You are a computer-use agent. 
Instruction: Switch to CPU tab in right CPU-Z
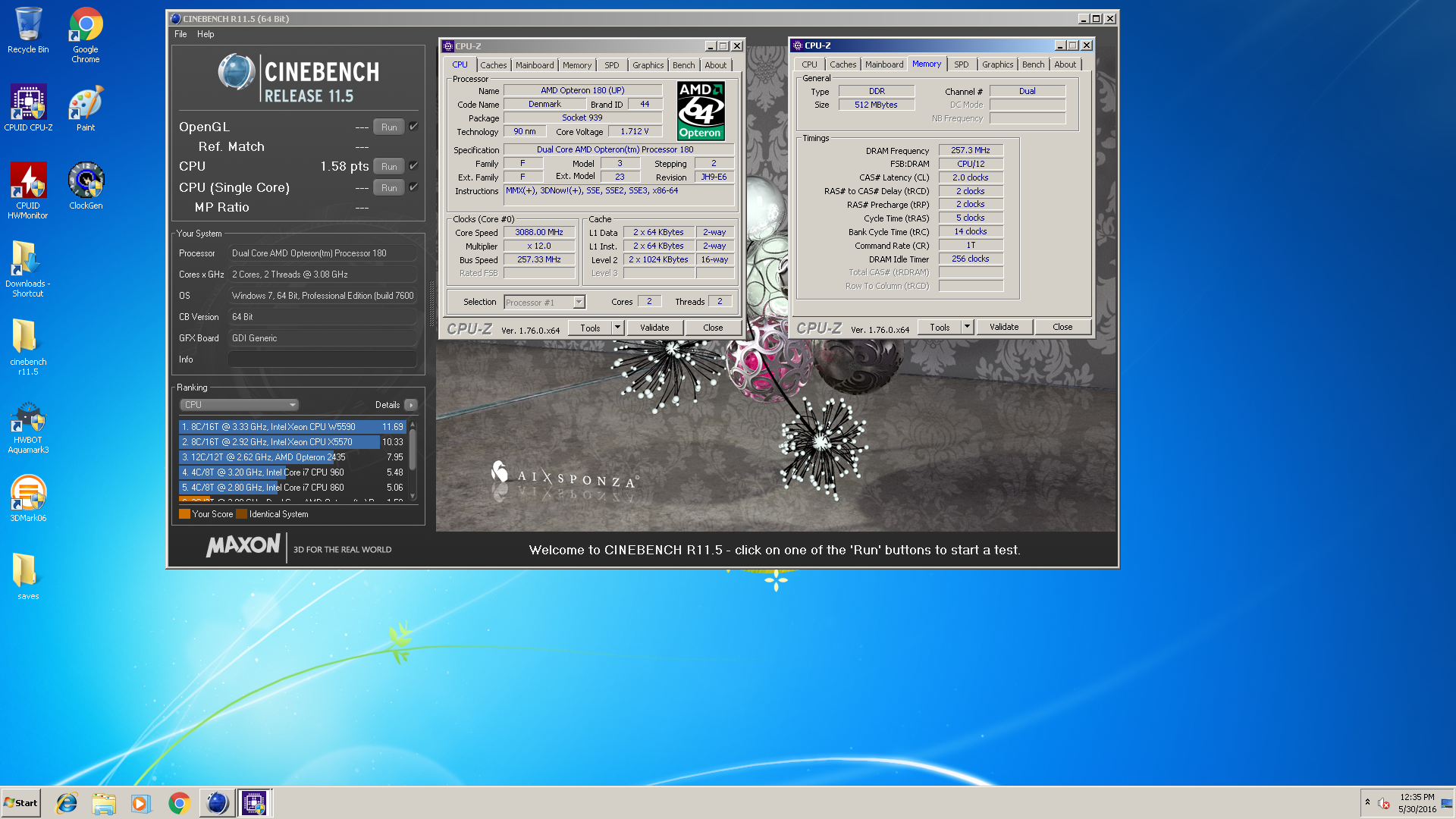[809, 64]
